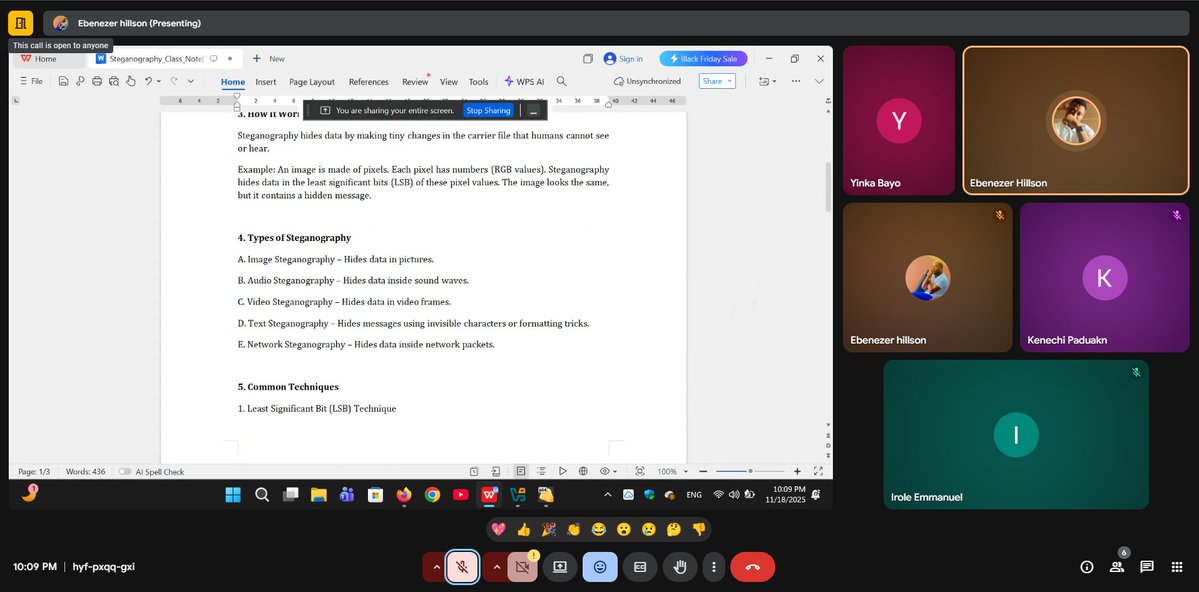Open the meeting chat panel
Viewport: 1199px width, 592px height.
click(1147, 567)
